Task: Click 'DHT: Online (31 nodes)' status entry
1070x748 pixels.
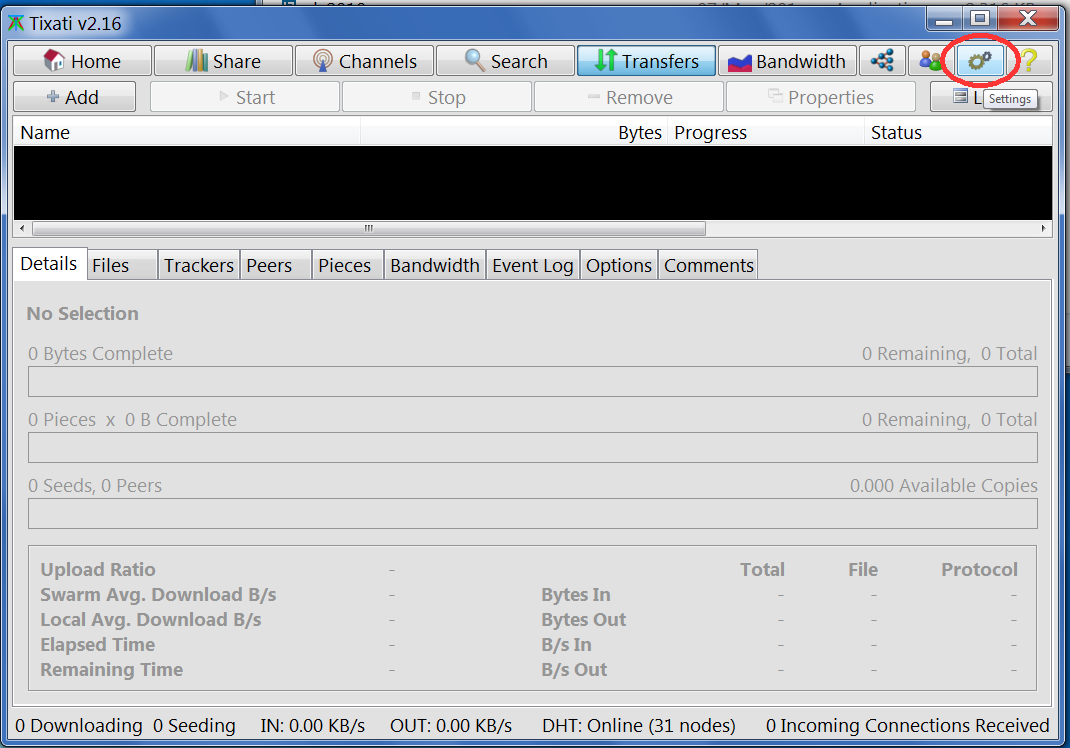Action: click(639, 725)
